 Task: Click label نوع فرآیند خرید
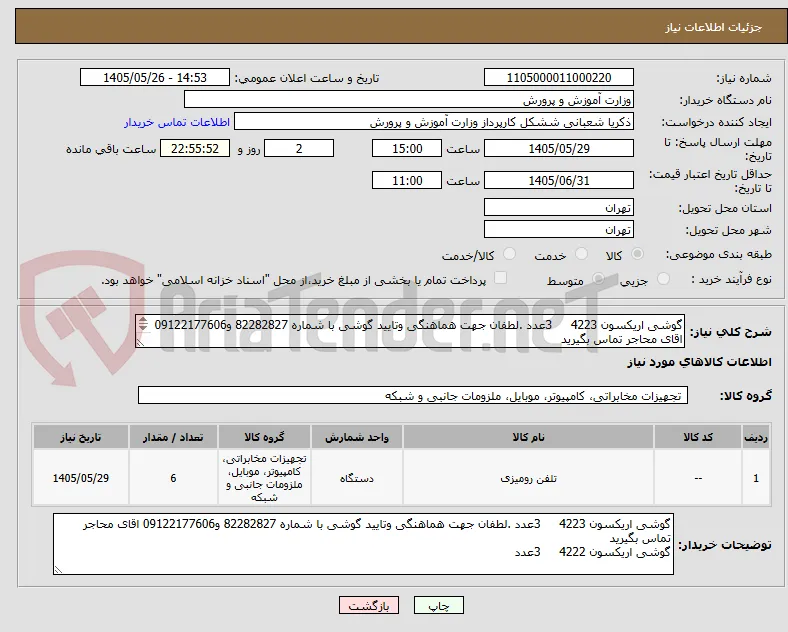coord(732,279)
